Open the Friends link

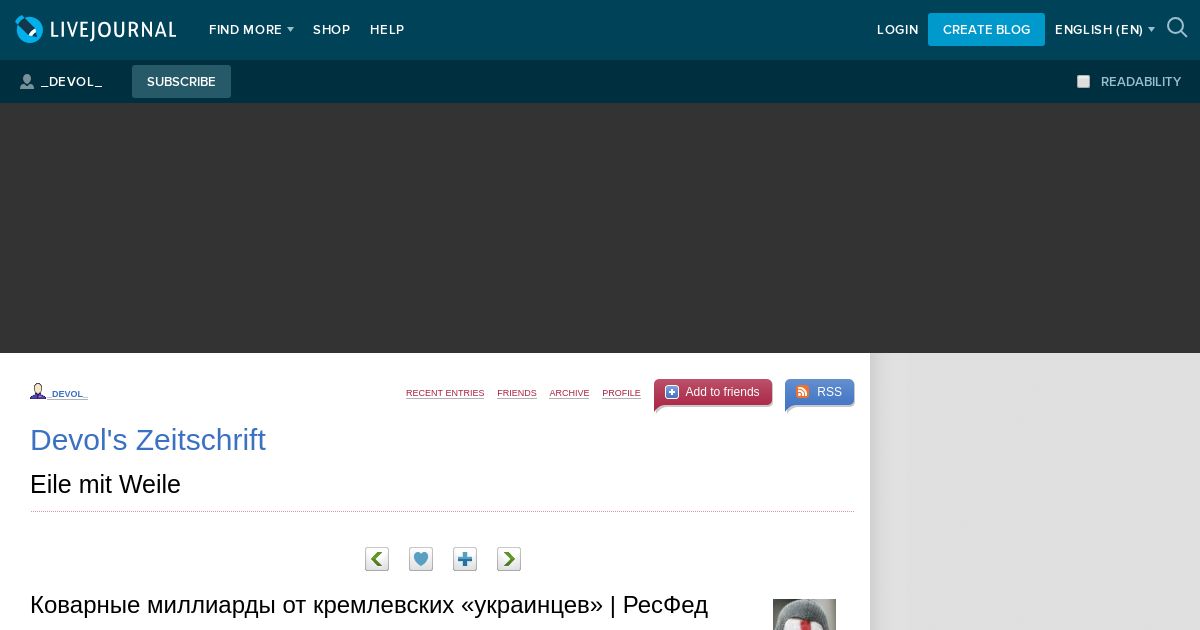pyautogui.click(x=517, y=394)
